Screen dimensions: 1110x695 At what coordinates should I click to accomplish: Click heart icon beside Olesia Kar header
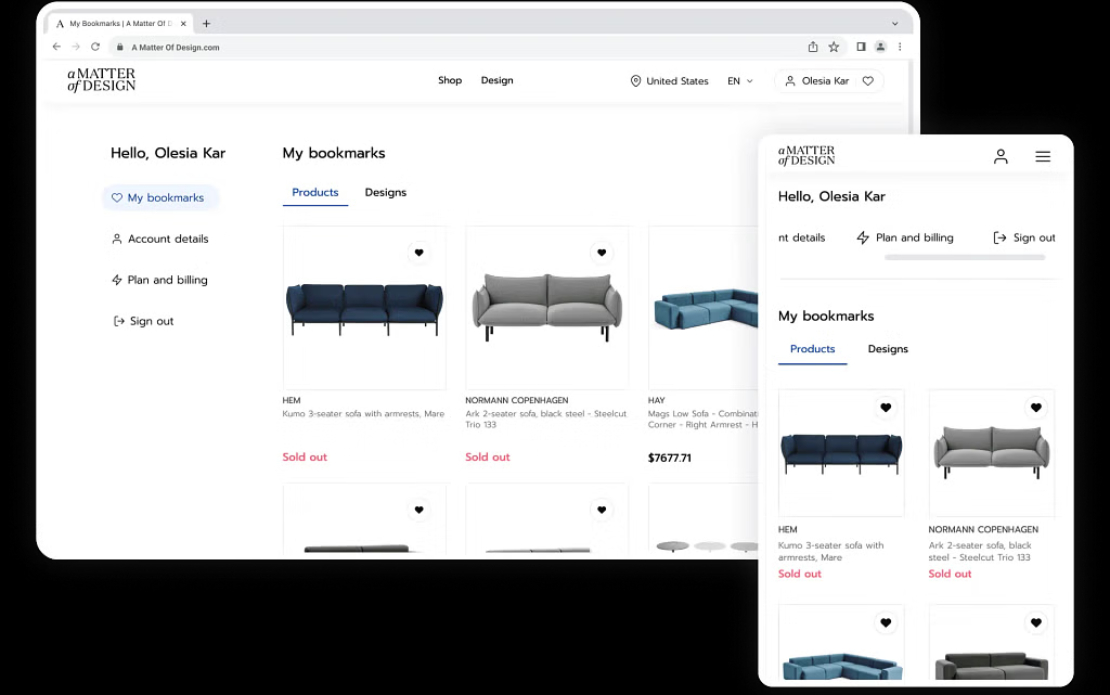(868, 81)
